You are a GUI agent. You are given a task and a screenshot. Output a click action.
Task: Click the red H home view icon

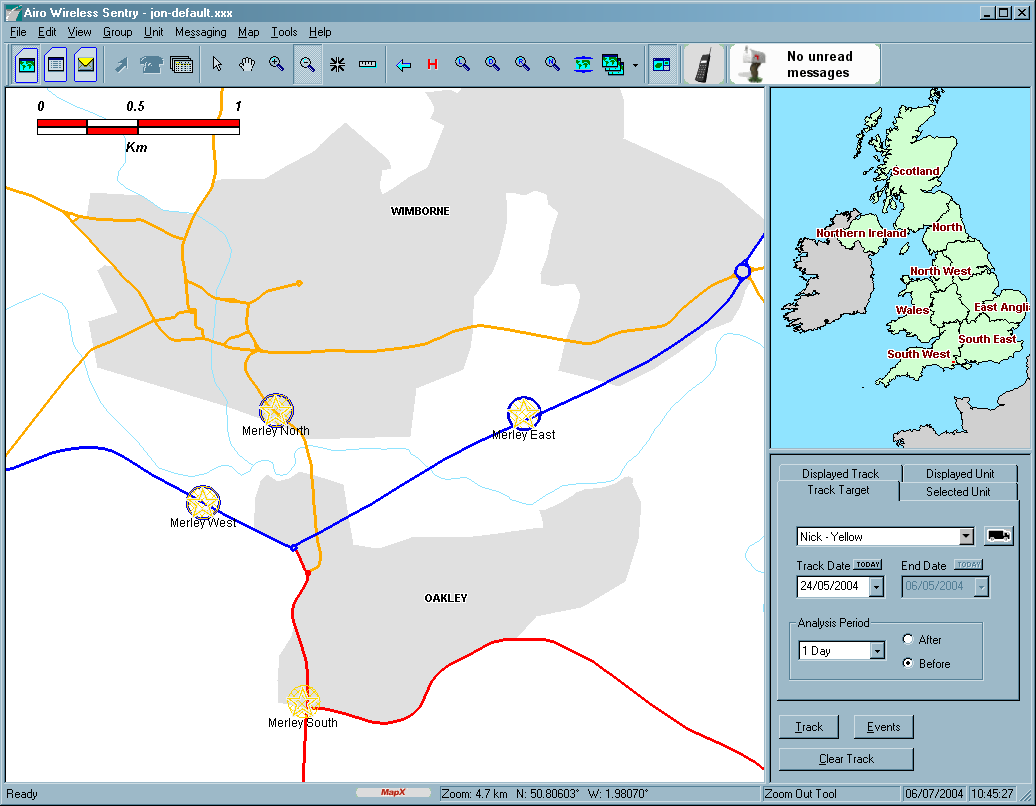click(432, 64)
